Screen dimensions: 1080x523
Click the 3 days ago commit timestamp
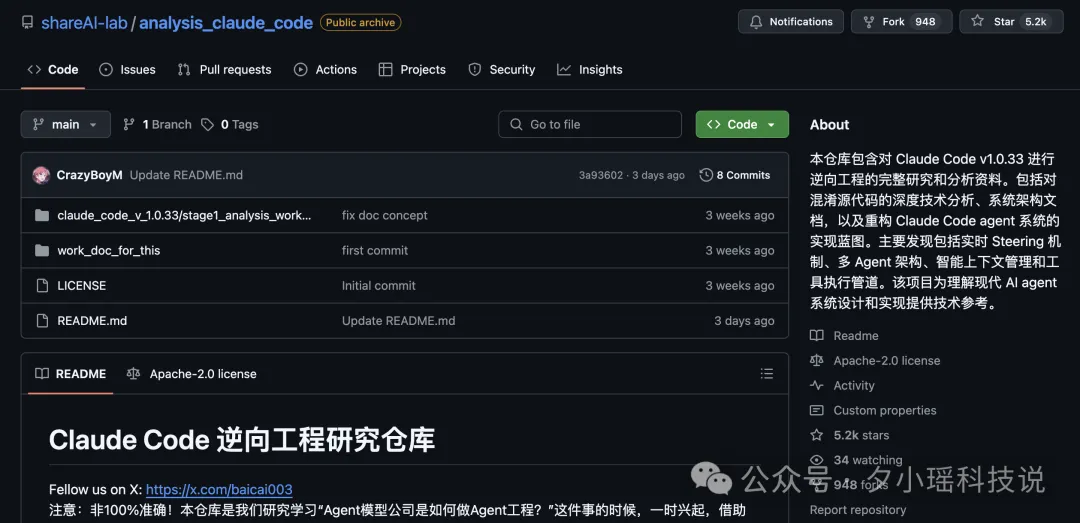click(658, 176)
